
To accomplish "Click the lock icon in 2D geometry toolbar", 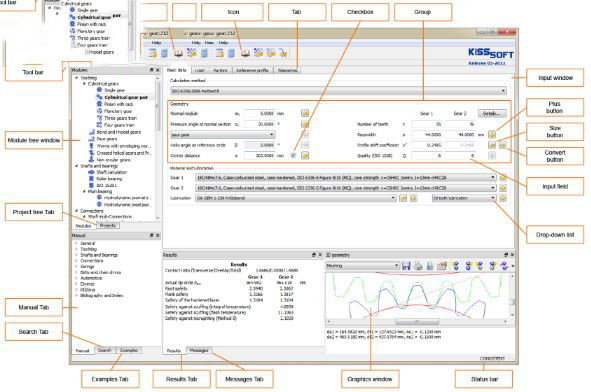I will pos(430,266).
